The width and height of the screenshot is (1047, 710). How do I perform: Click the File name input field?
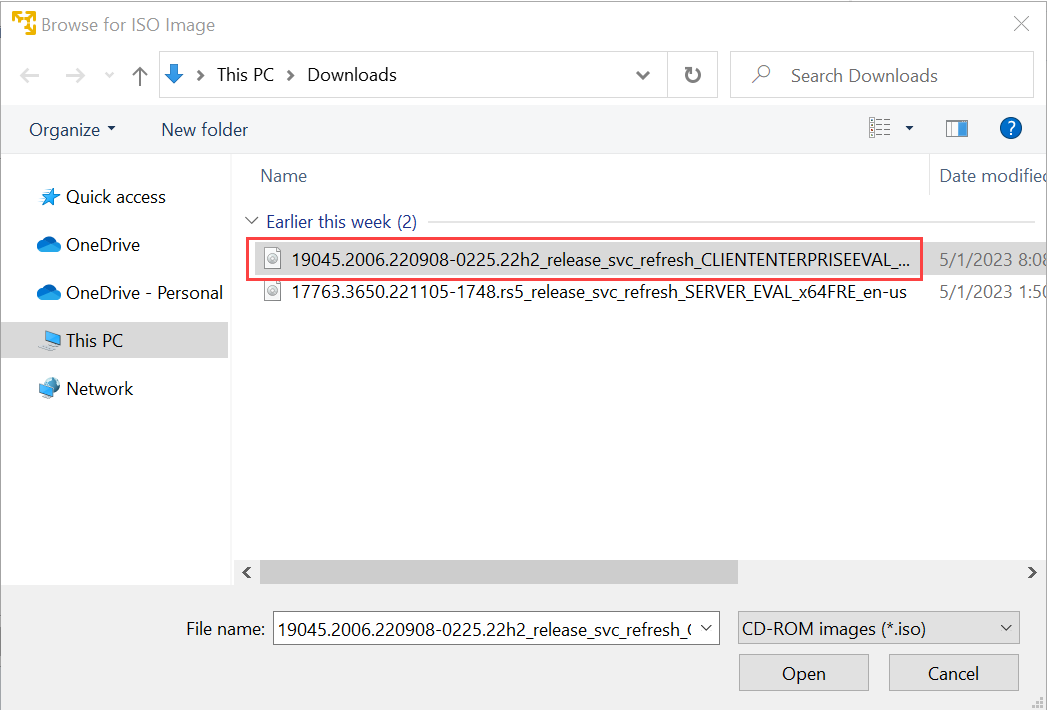coord(484,629)
